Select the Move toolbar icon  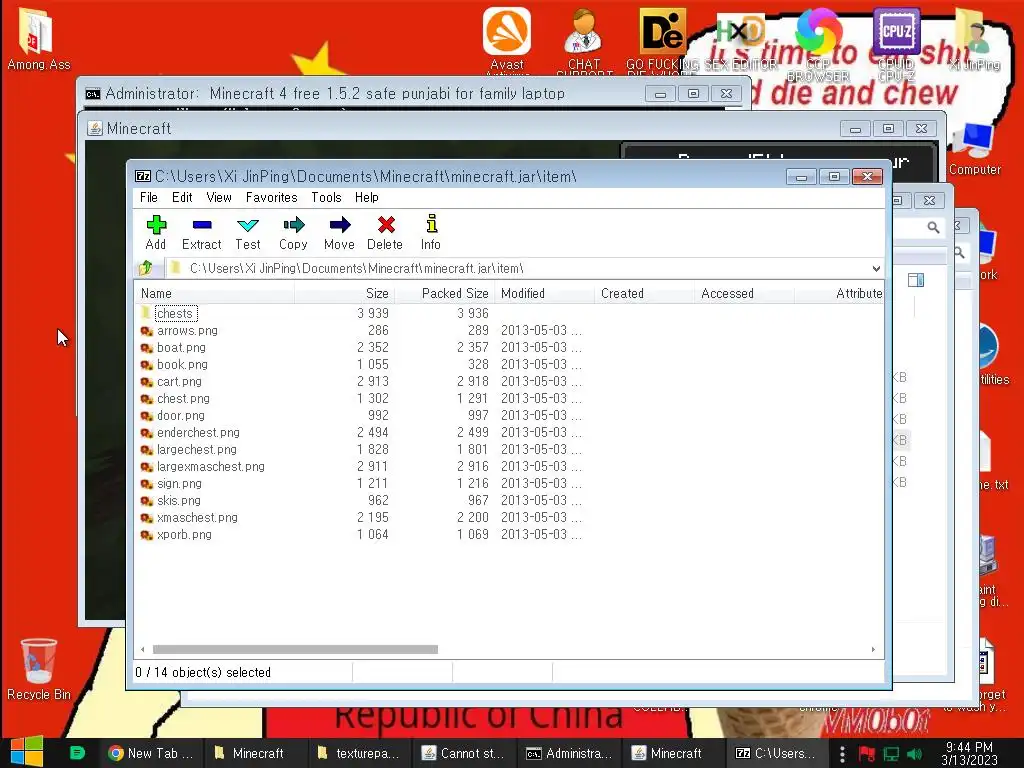[339, 232]
